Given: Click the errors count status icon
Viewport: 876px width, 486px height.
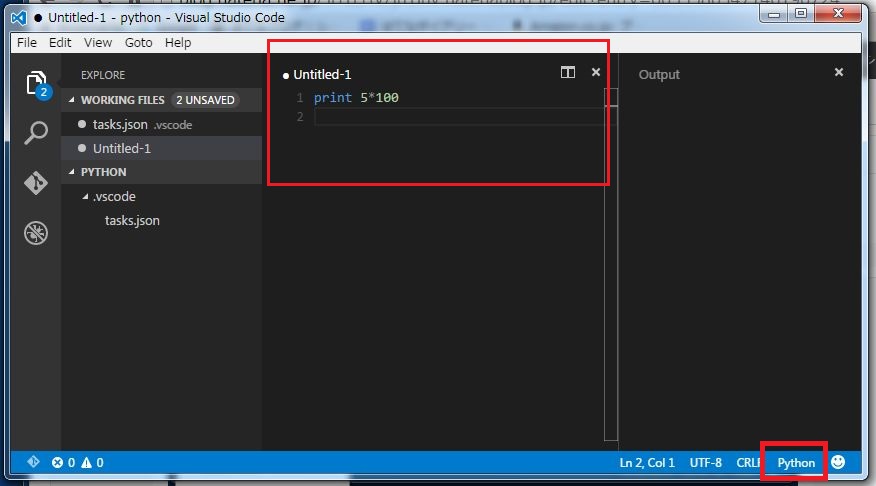Looking at the screenshot, I should (63, 463).
